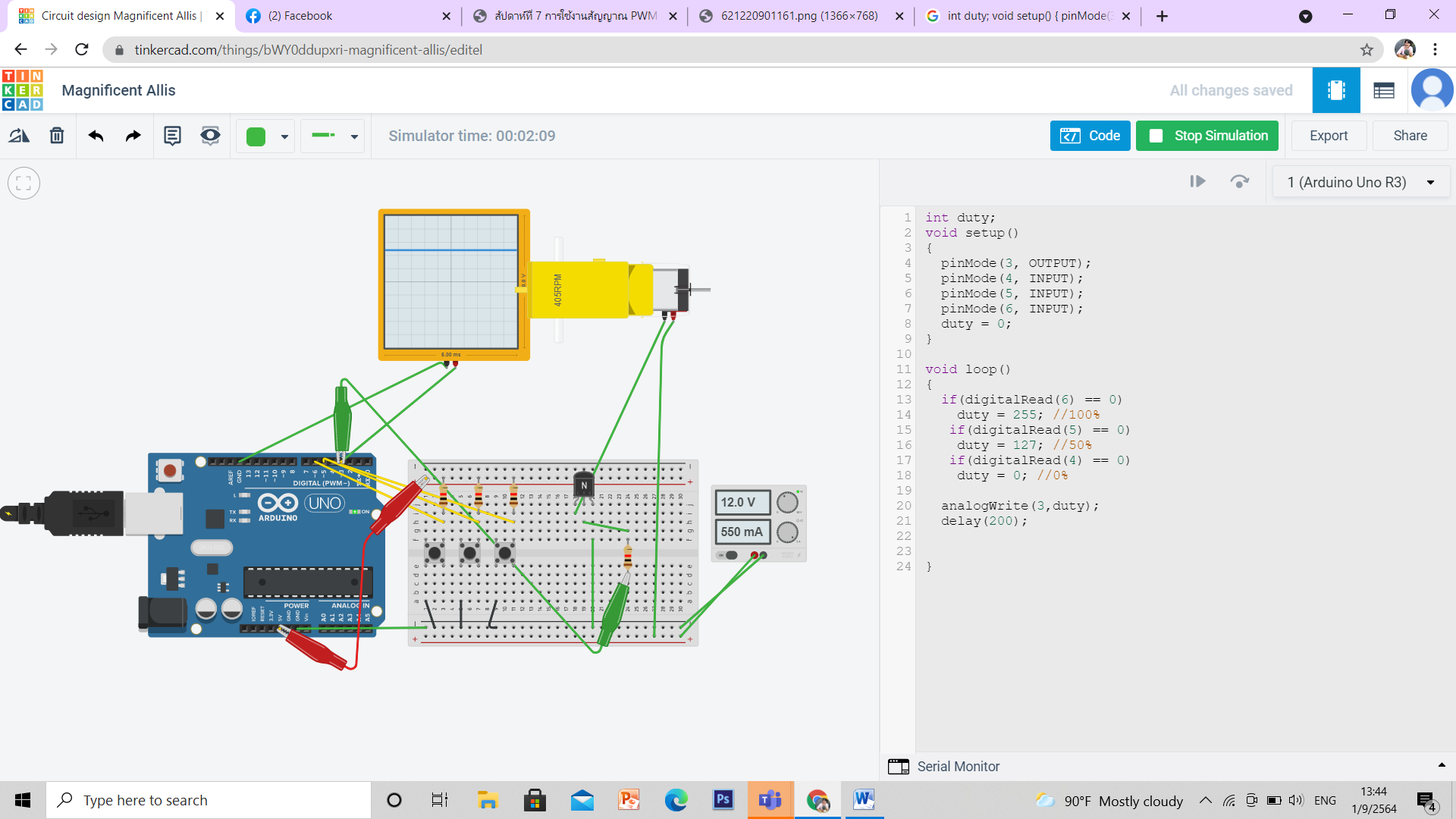Switch to the Google search tab
This screenshot has width=1456, height=819.
pyautogui.click(x=1028, y=16)
